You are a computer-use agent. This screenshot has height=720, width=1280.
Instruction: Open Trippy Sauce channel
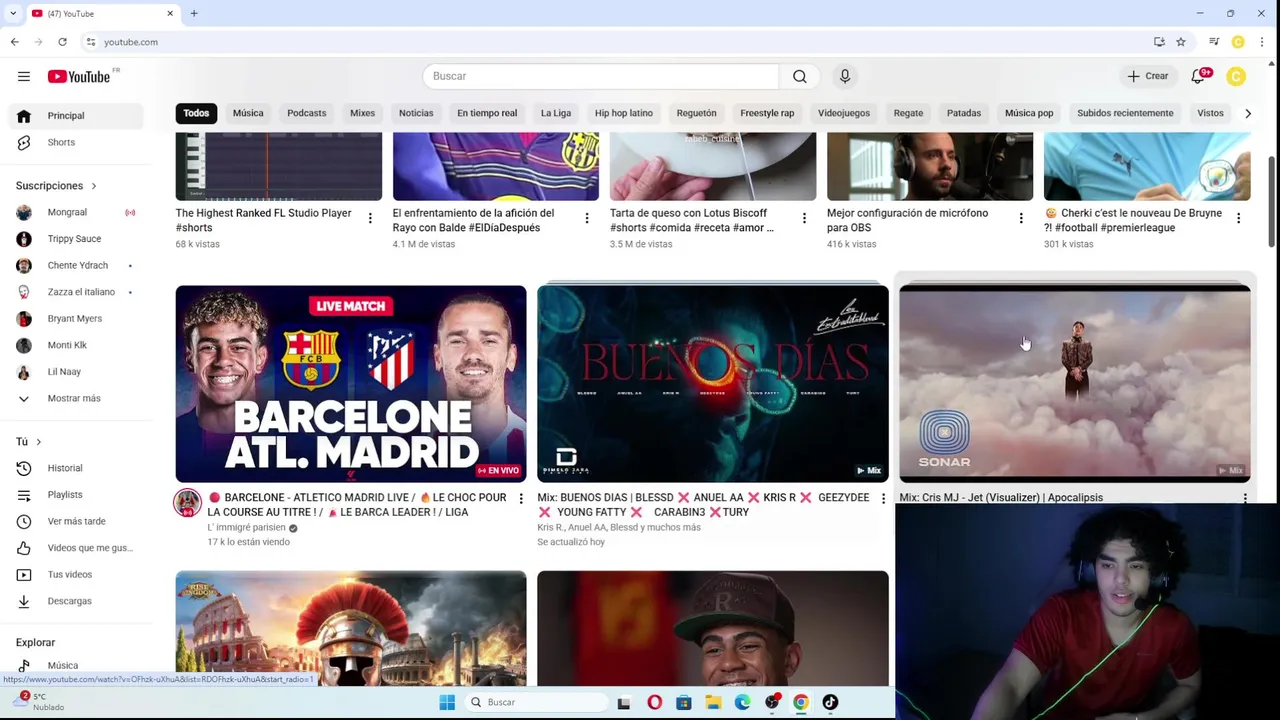(77, 239)
